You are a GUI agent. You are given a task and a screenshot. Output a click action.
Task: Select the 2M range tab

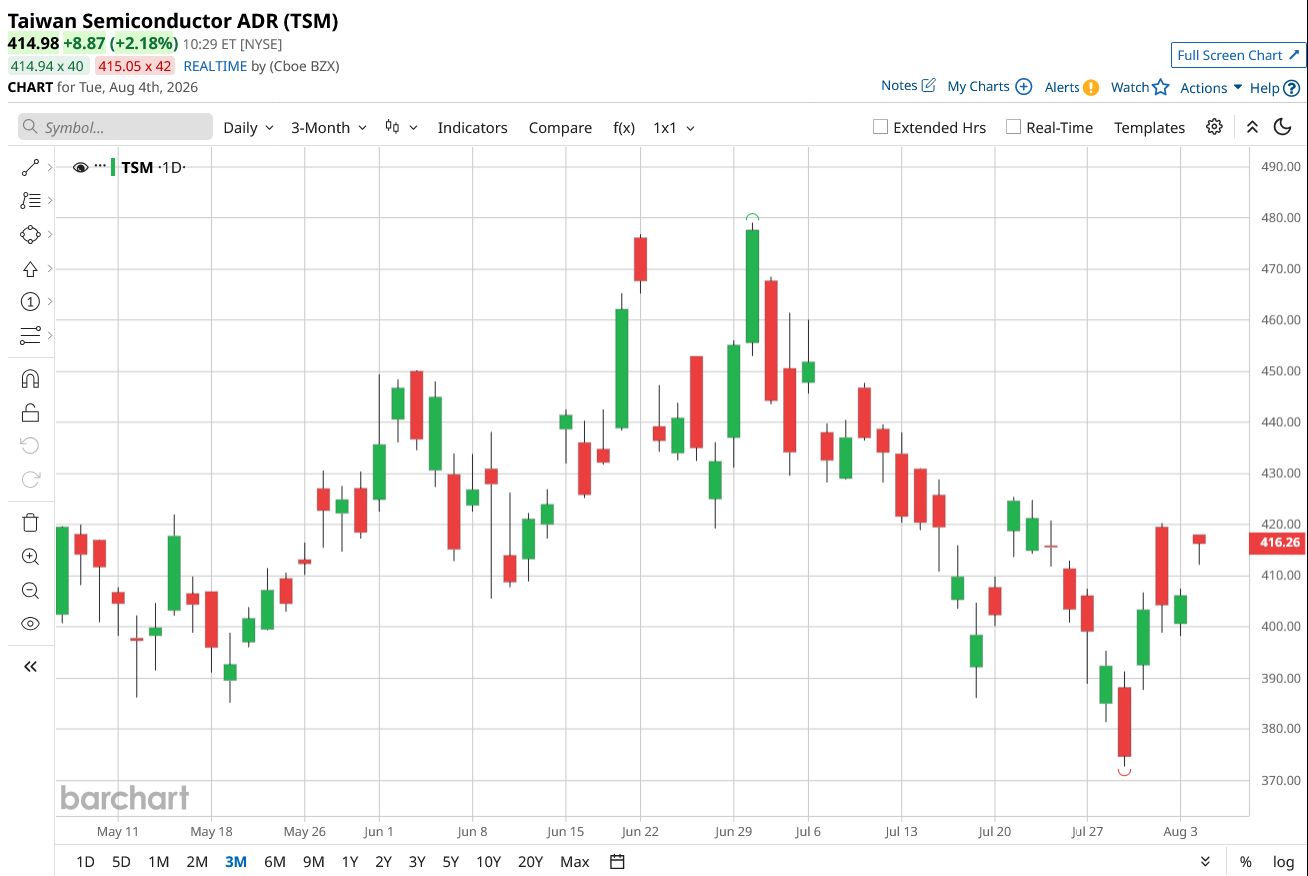point(197,862)
